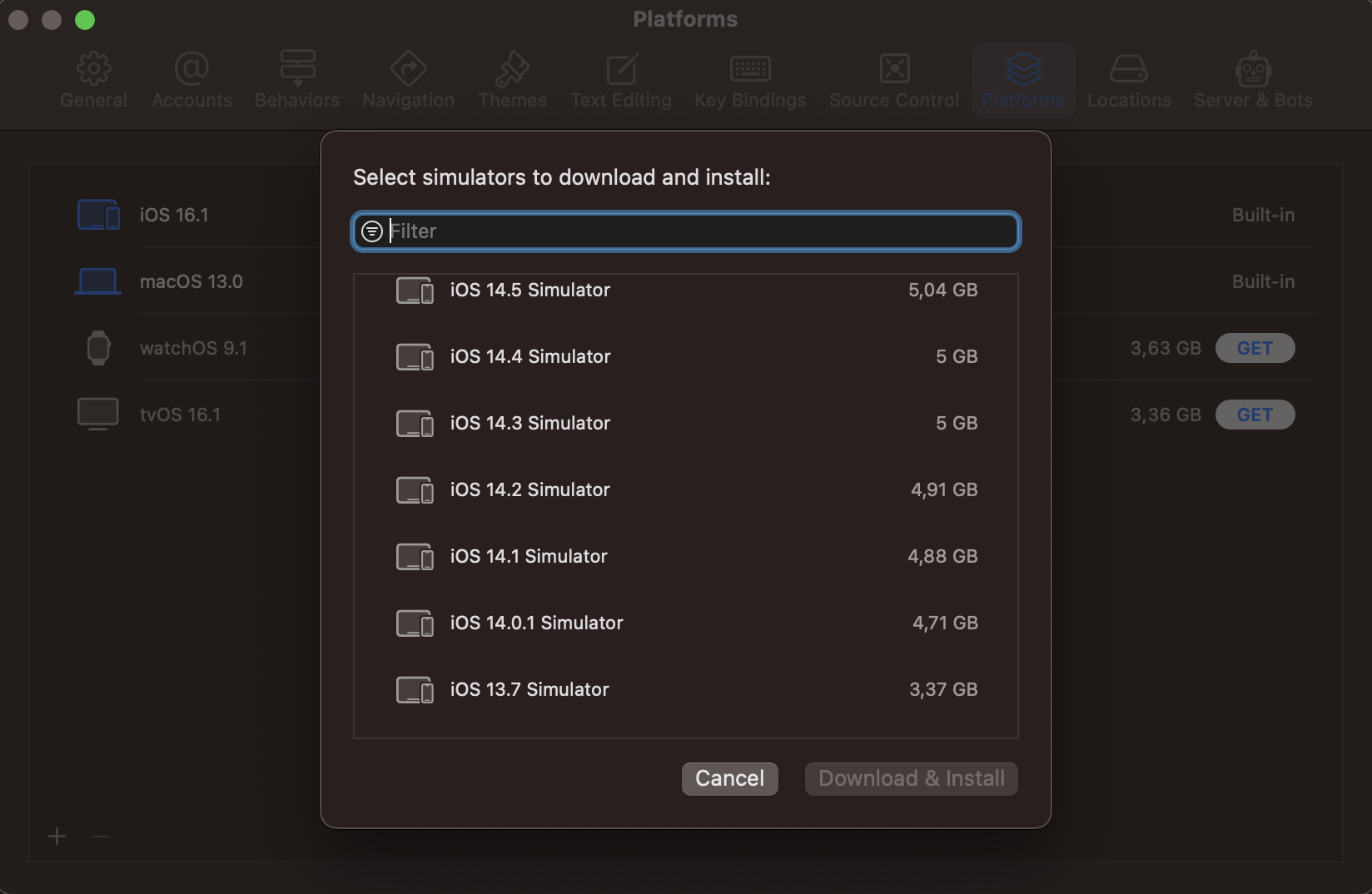Click the 4,71 GB size value
This screenshot has width=1372, height=894.
[x=945, y=623]
